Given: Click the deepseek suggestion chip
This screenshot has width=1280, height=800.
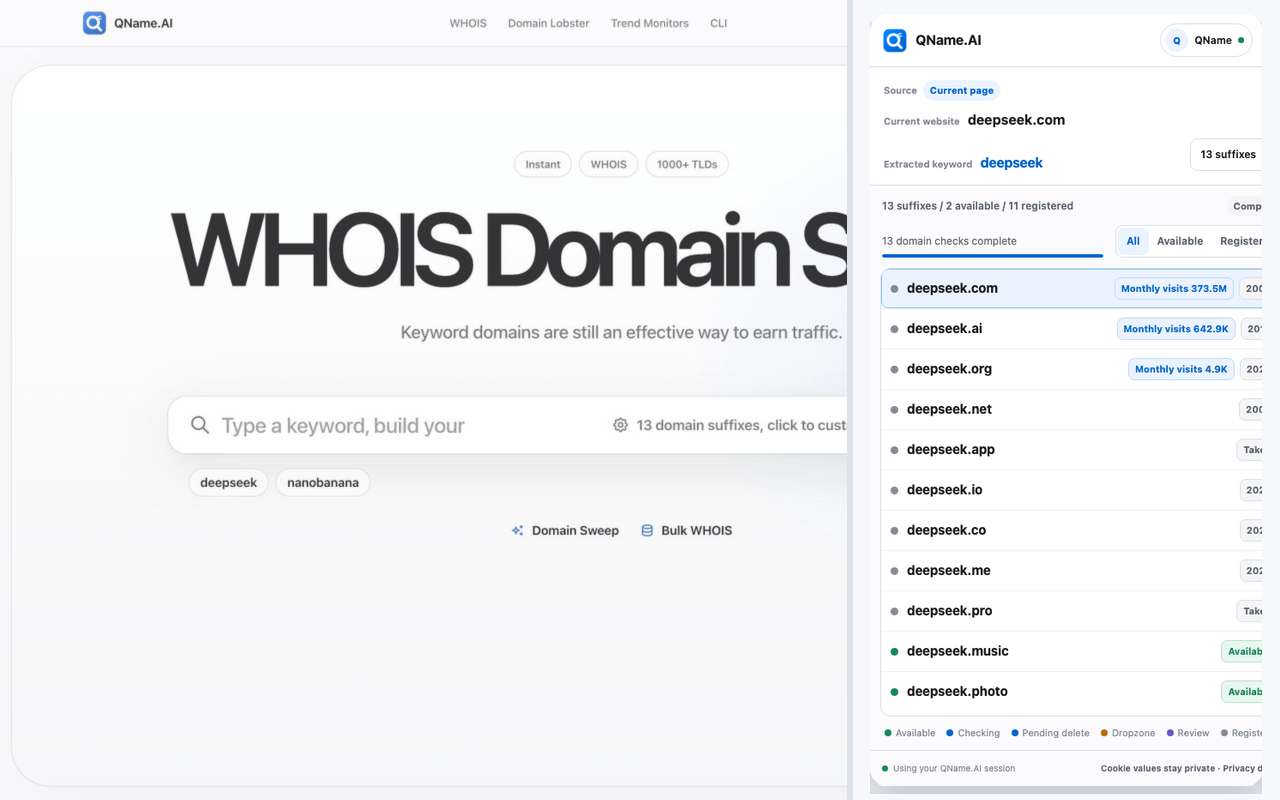Looking at the screenshot, I should pyautogui.click(x=228, y=483).
